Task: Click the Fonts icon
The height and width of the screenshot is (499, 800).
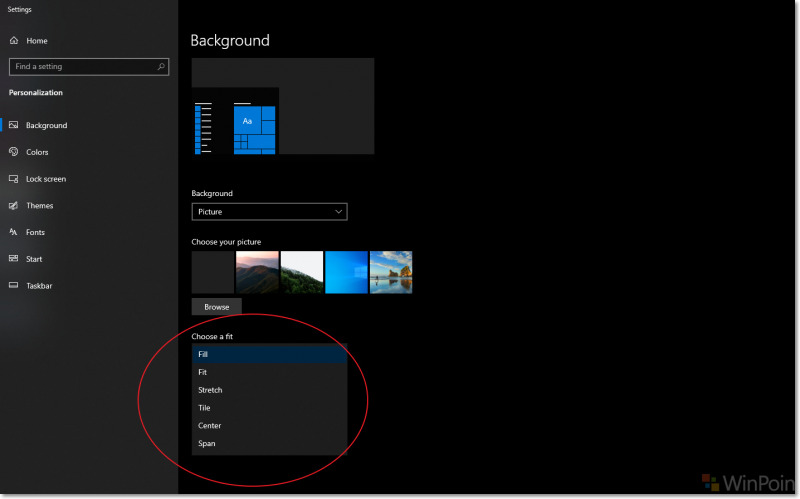Action: click(x=14, y=232)
